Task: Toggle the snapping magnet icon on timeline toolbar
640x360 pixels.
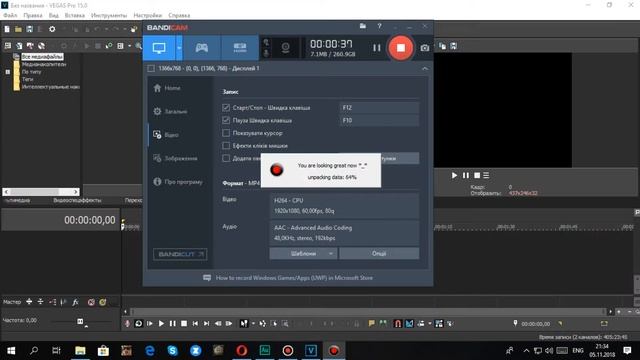Action: (398, 323)
